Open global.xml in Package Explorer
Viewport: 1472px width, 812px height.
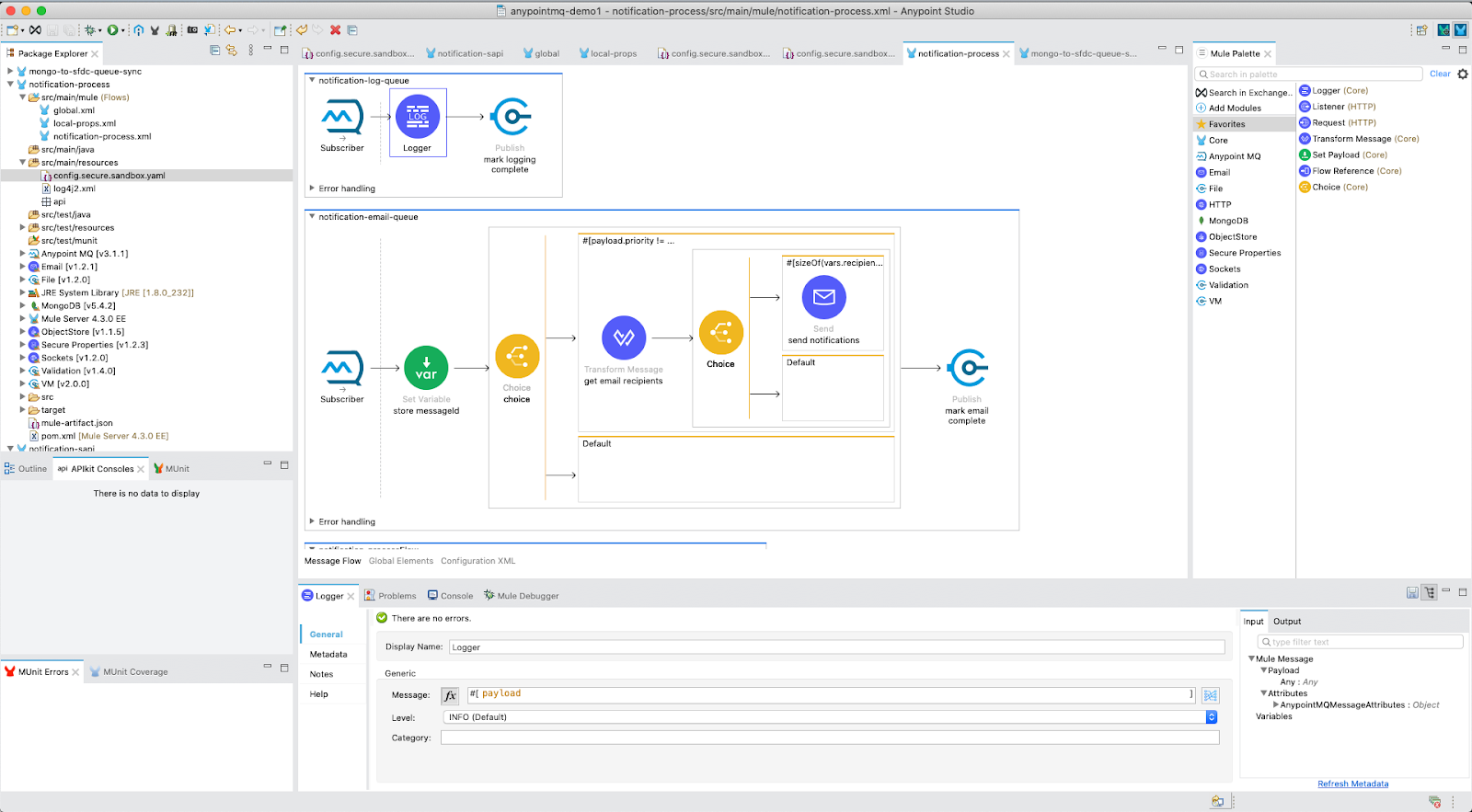pyautogui.click(x=74, y=110)
